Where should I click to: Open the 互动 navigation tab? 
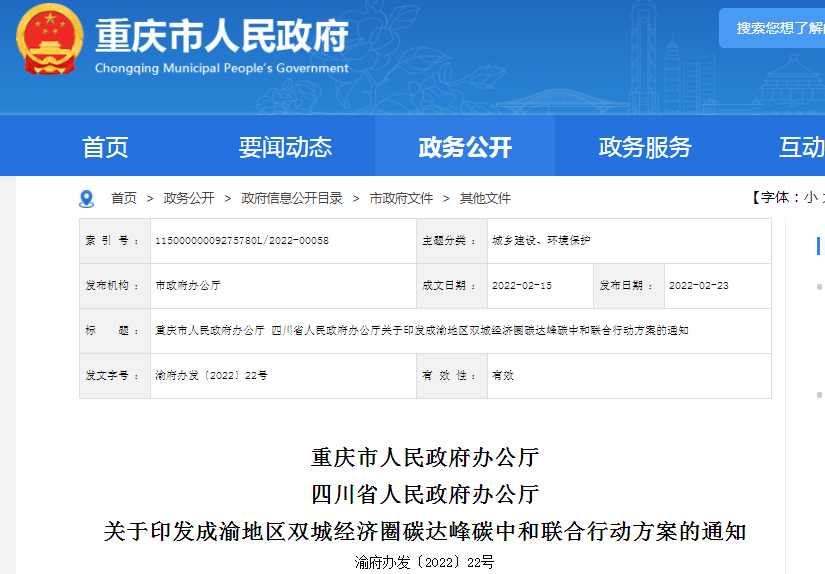click(x=801, y=147)
